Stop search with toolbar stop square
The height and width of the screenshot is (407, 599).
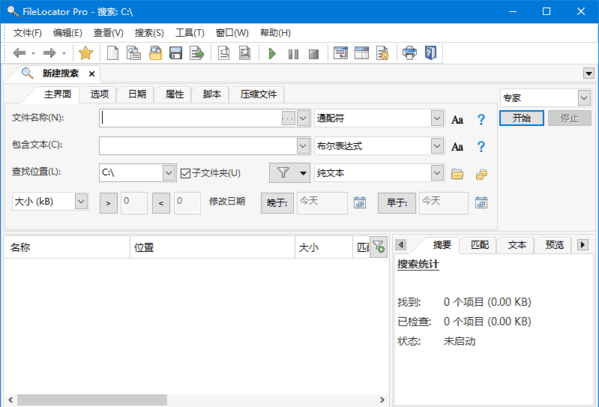point(314,54)
